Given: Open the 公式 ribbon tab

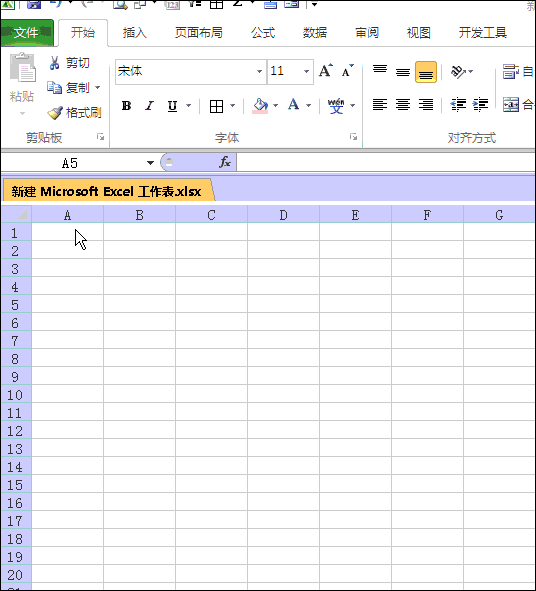Looking at the screenshot, I should tap(263, 33).
